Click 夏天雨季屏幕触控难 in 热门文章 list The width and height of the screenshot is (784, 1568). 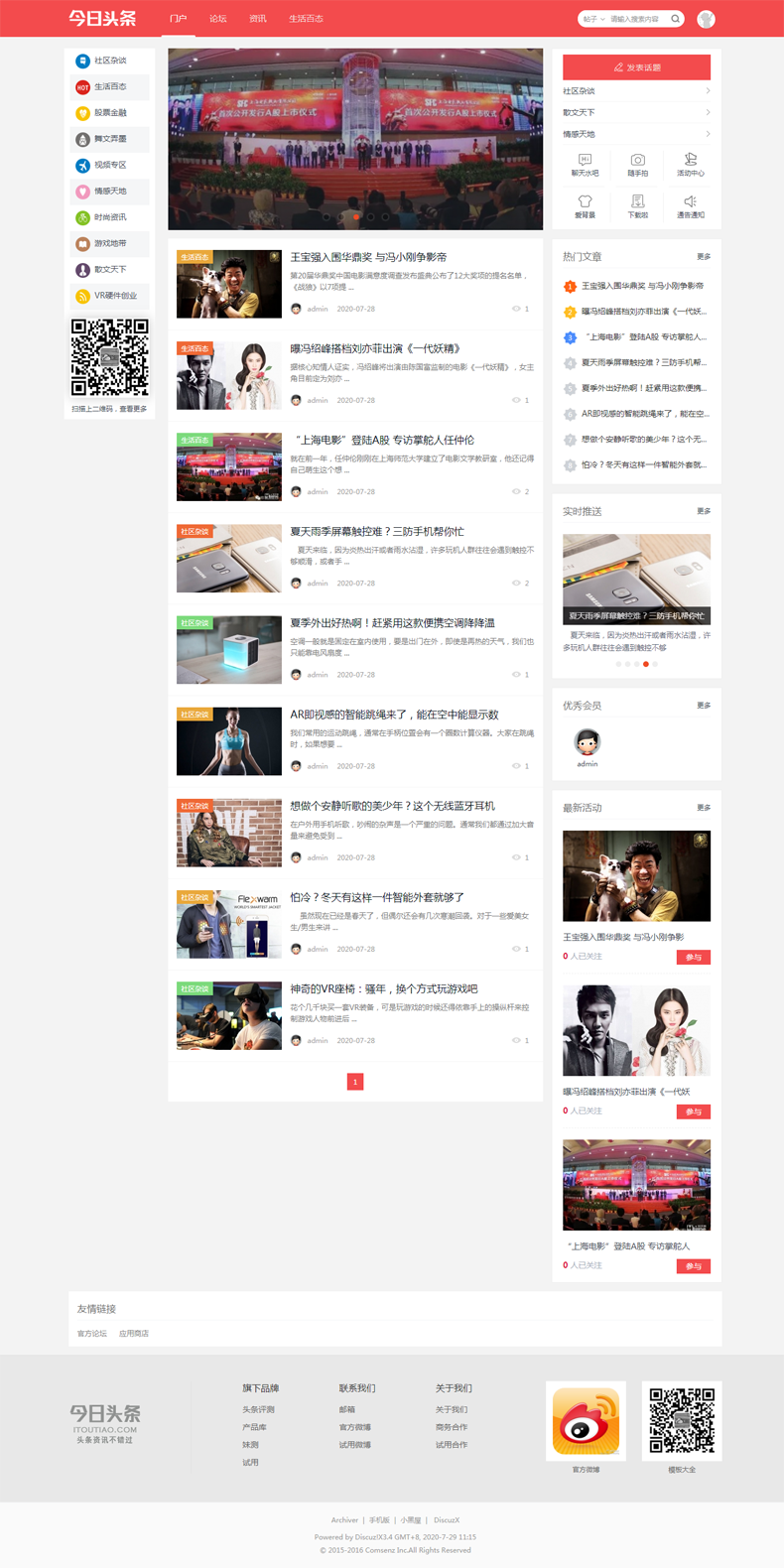[x=644, y=363]
